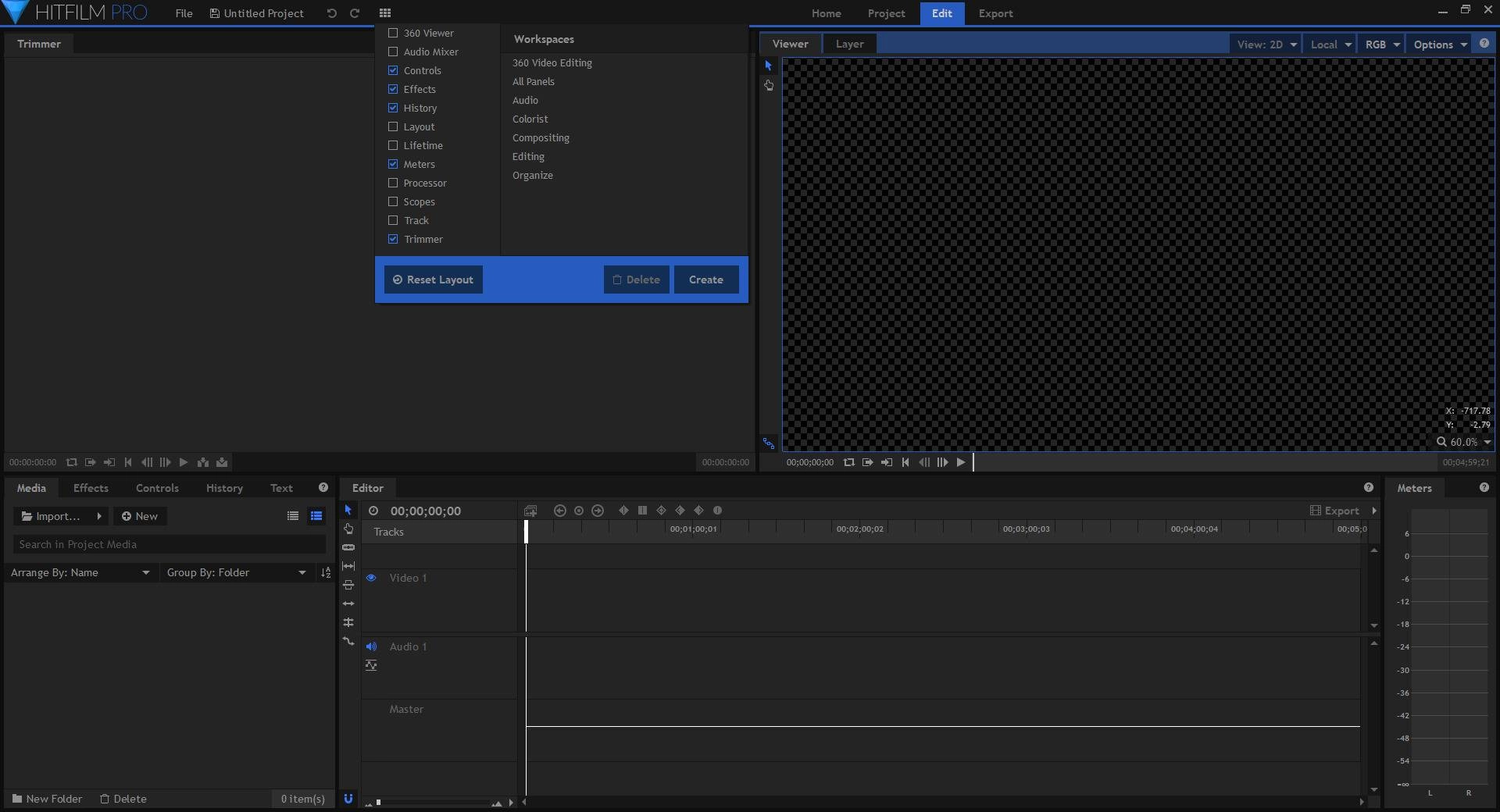Image resolution: width=1500 pixels, height=812 pixels.
Task: Open the Arrange By: Name dropdown
Action: click(80, 573)
